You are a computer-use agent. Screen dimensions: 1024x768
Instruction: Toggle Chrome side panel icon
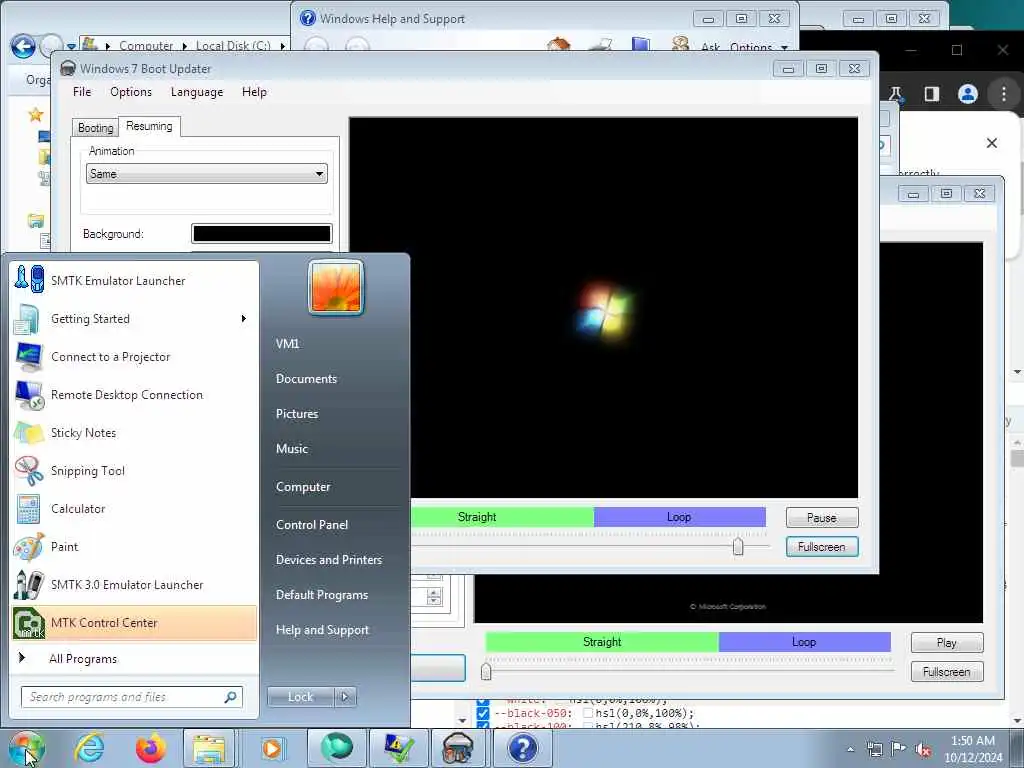pyautogui.click(x=932, y=94)
